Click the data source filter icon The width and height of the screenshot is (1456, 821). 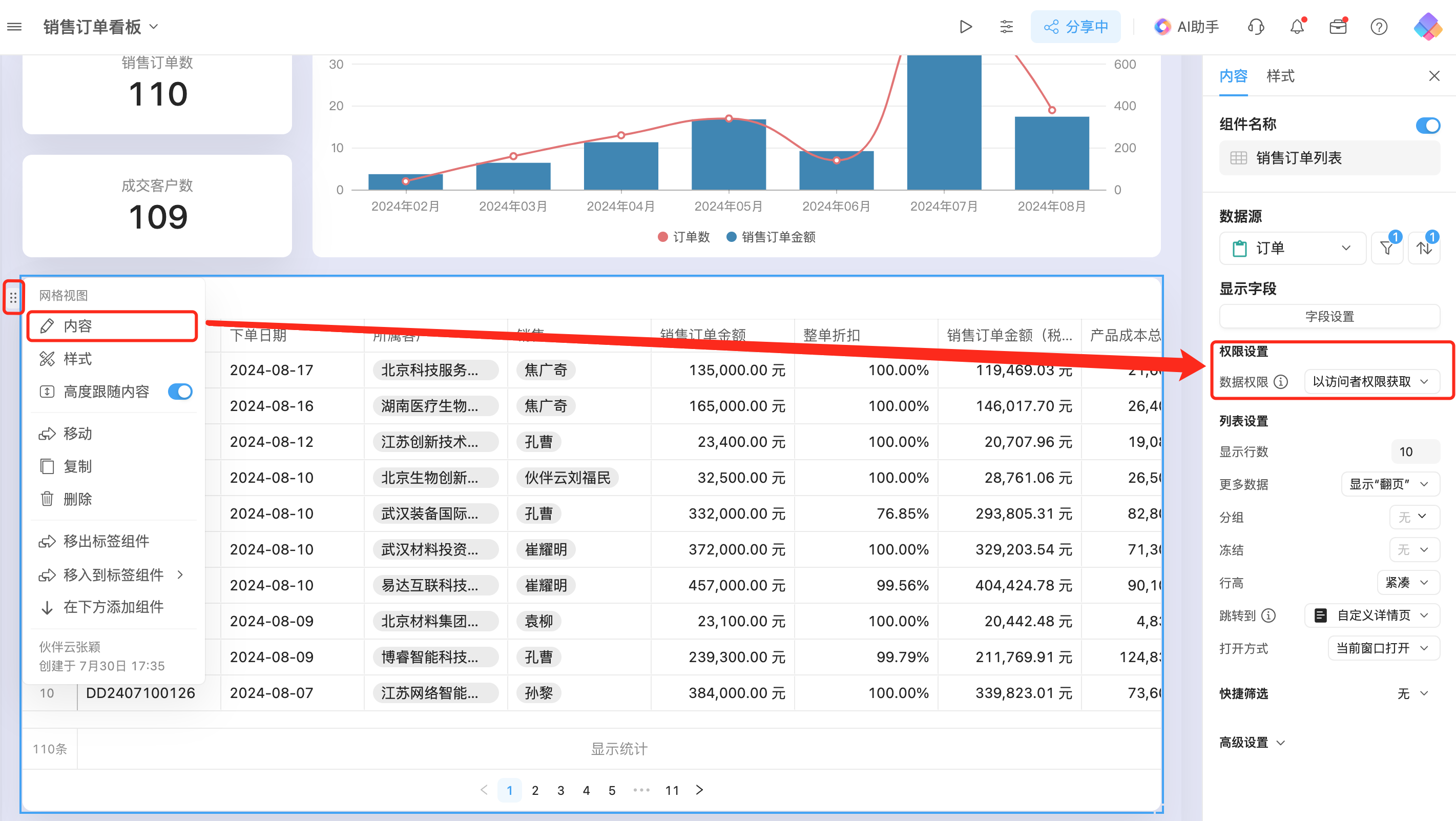pos(1386,248)
